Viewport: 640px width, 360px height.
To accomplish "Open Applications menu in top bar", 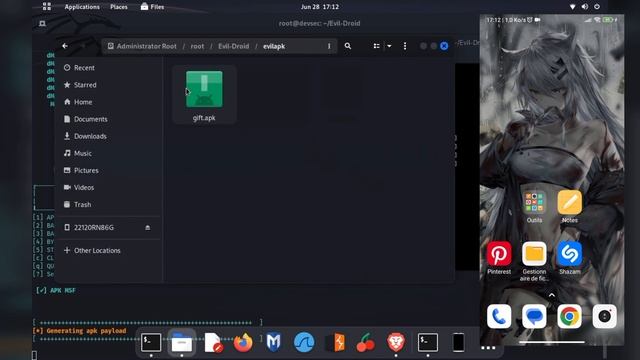I will (x=82, y=7).
